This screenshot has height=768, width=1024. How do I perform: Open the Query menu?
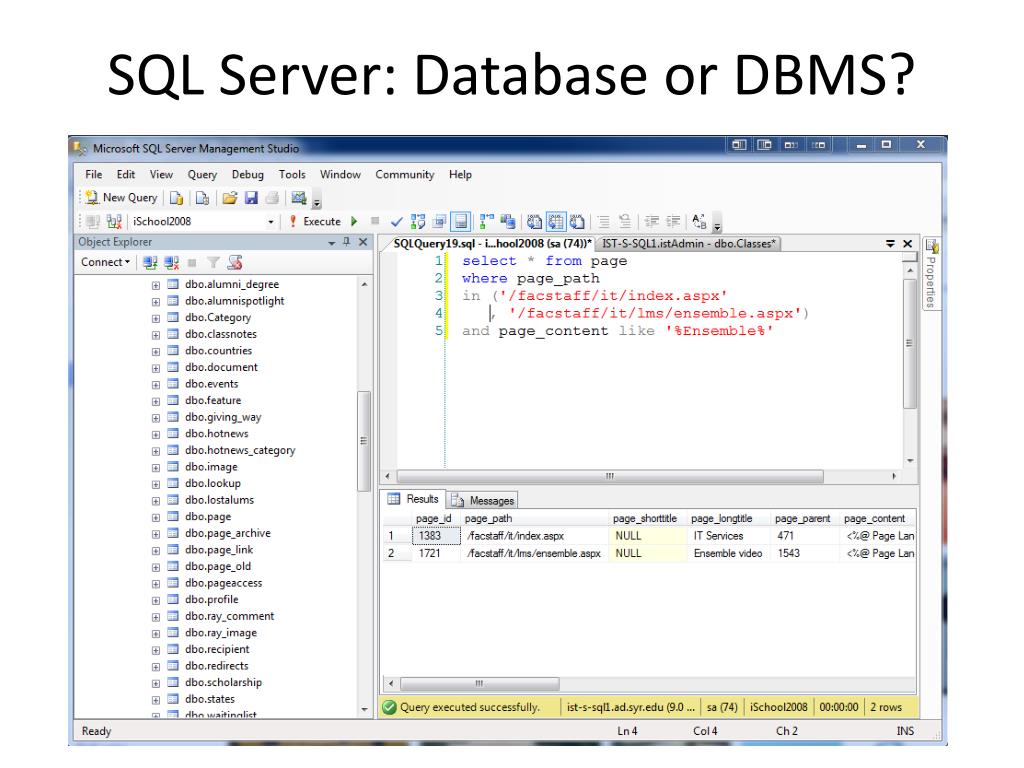[202, 174]
